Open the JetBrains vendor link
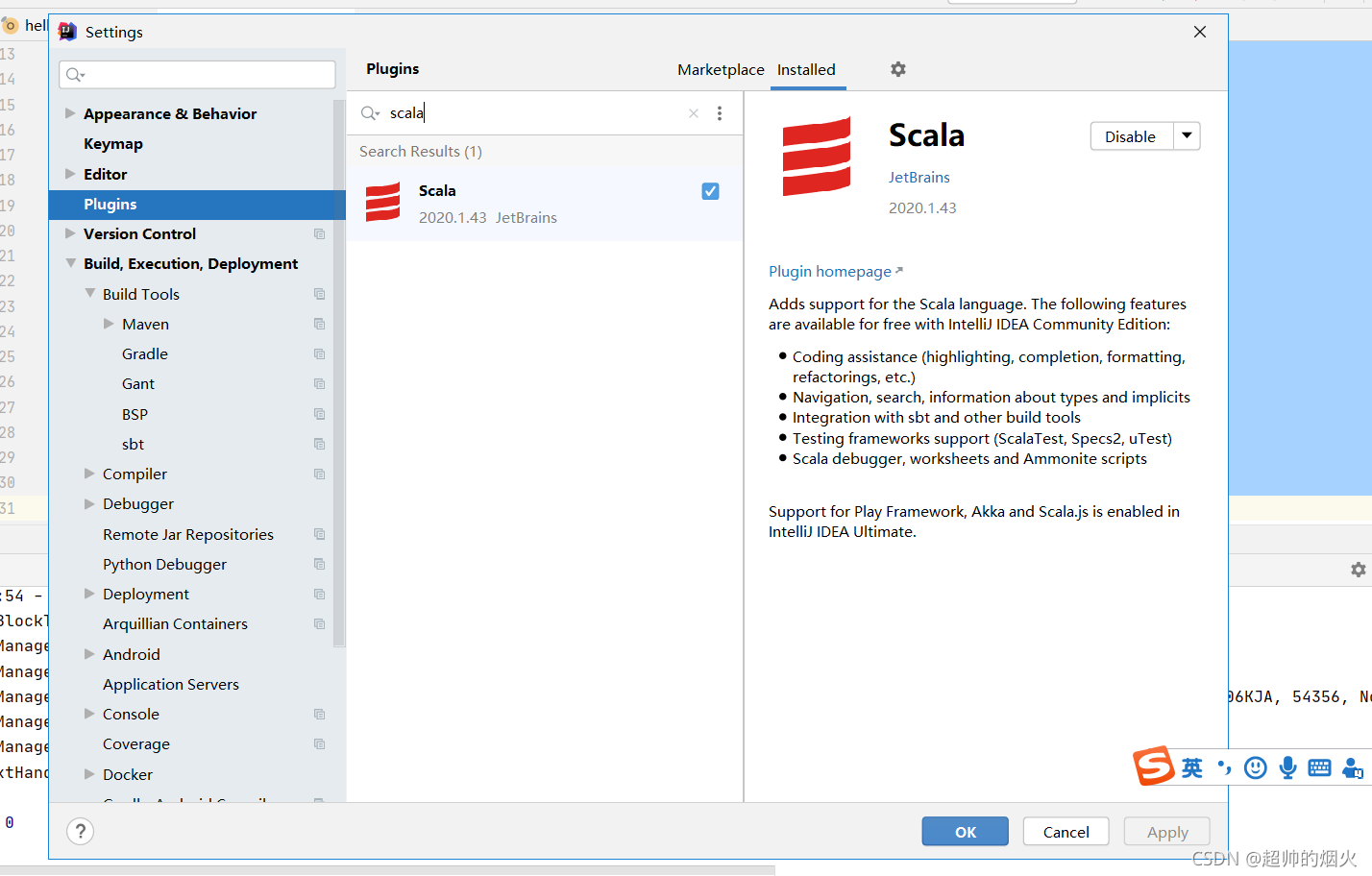 click(919, 177)
